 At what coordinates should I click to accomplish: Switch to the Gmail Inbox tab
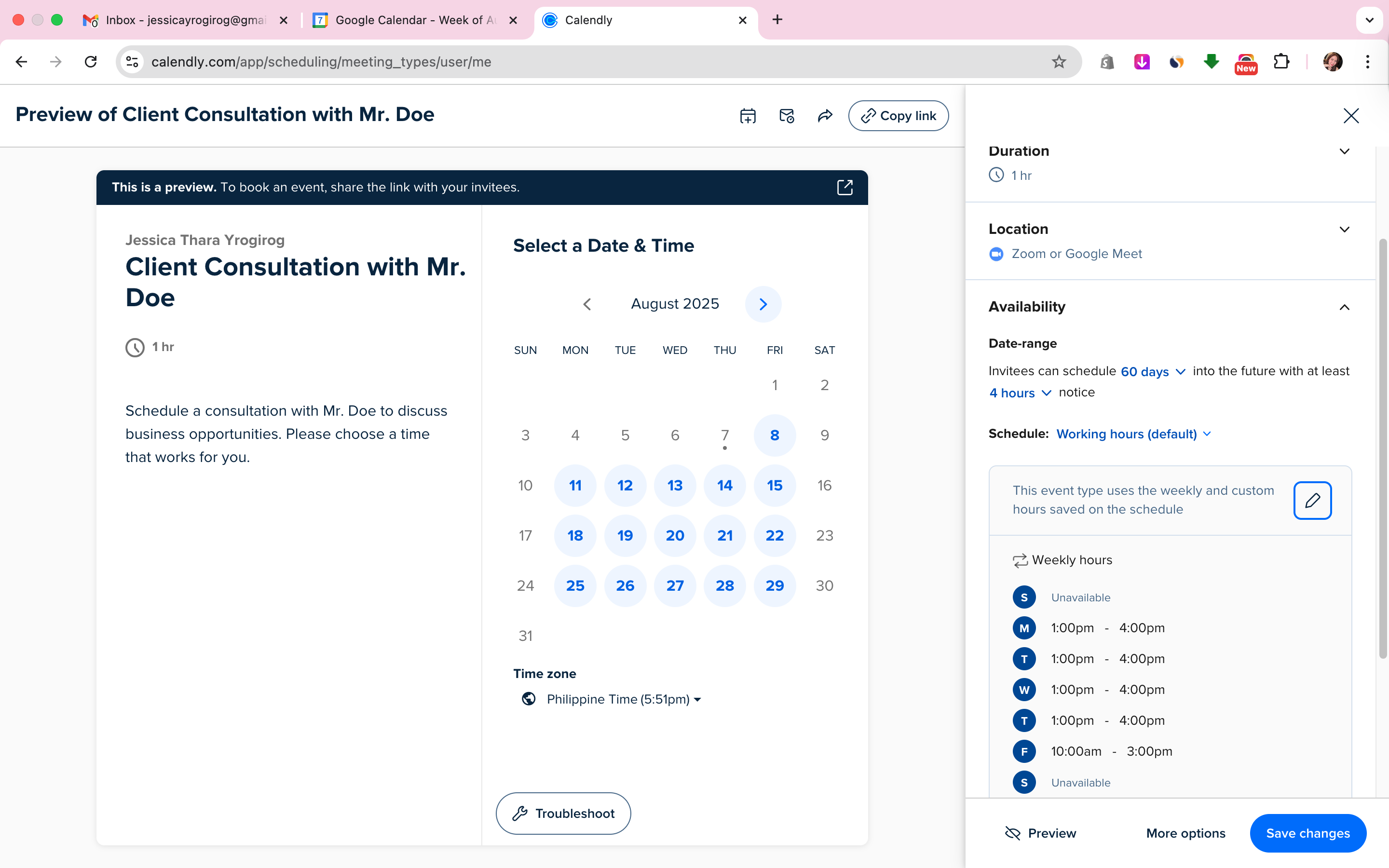click(185, 20)
